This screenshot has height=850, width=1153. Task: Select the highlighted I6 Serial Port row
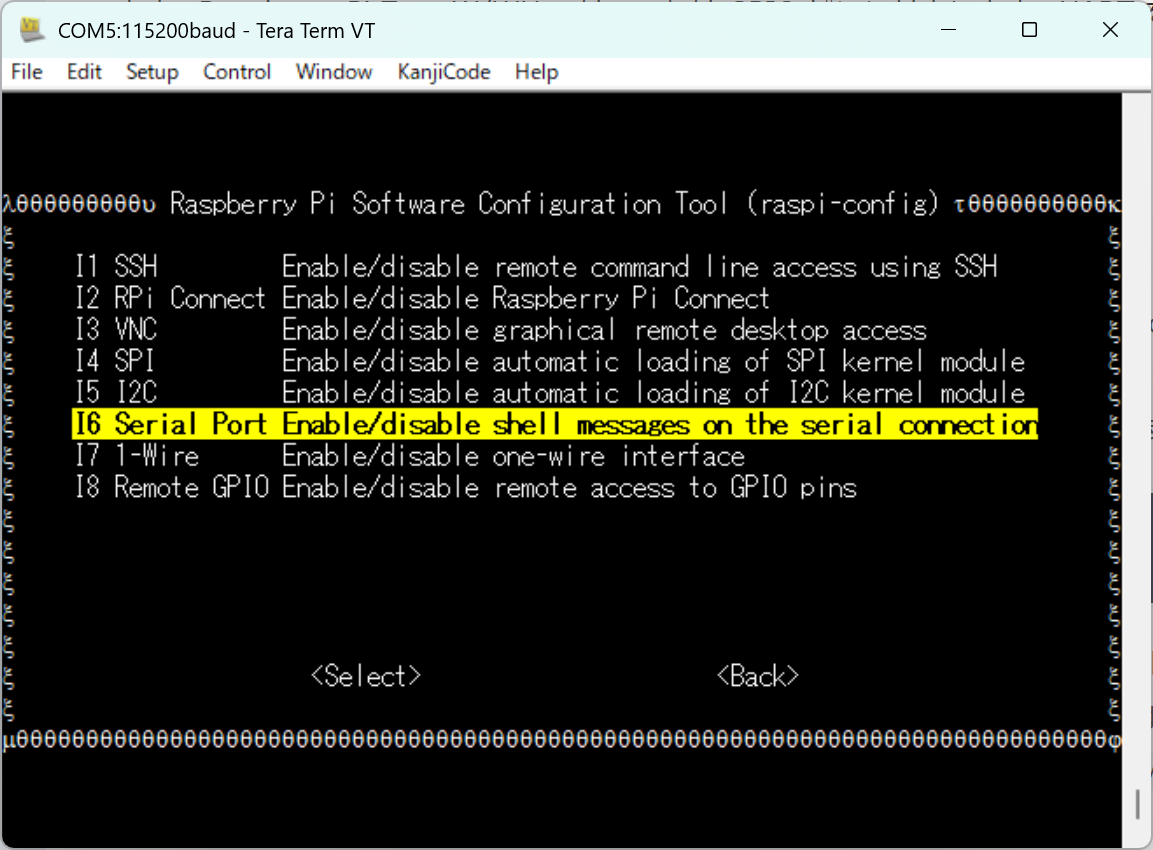(555, 424)
